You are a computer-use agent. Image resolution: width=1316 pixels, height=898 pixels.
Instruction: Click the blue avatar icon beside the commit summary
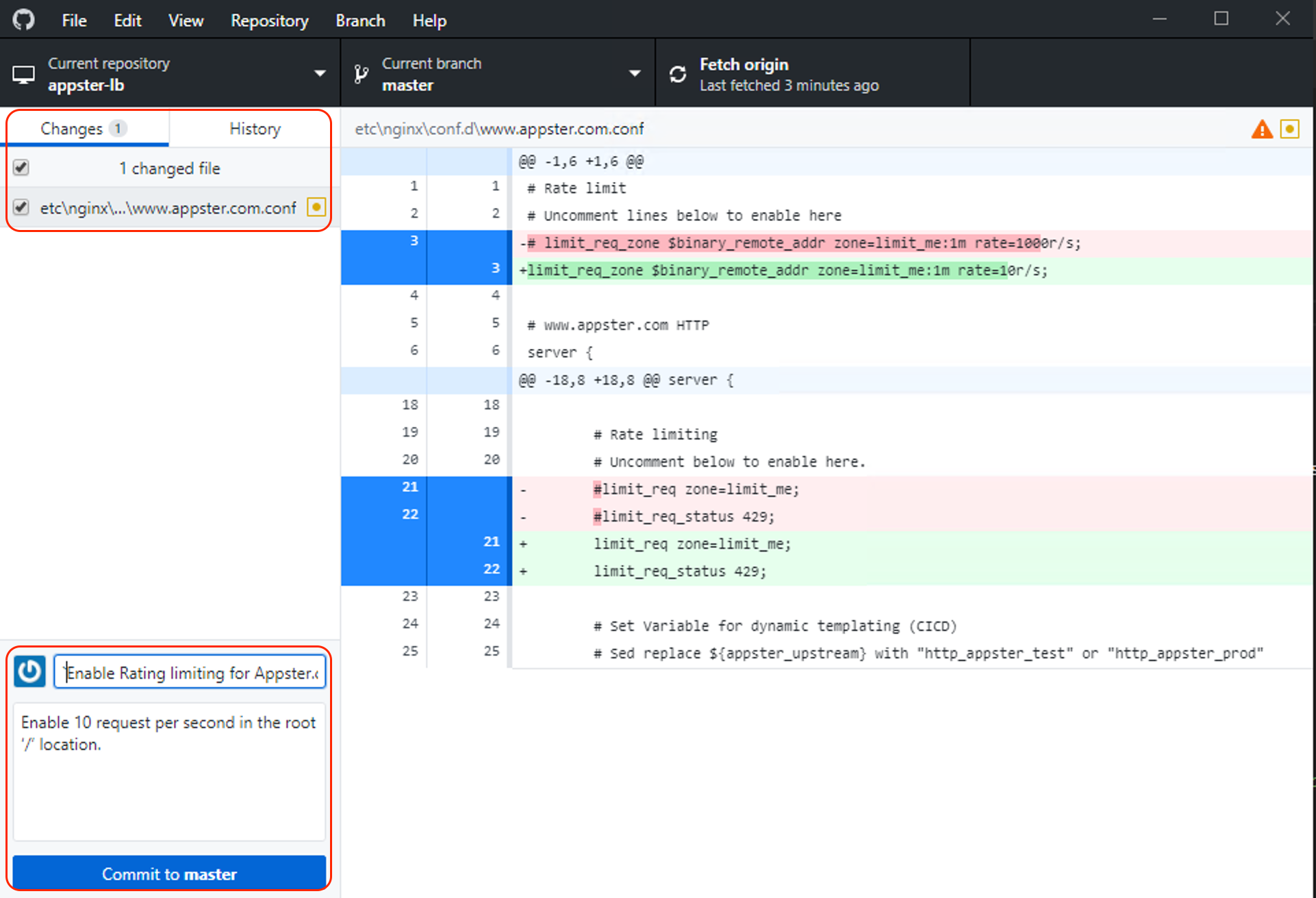30,671
